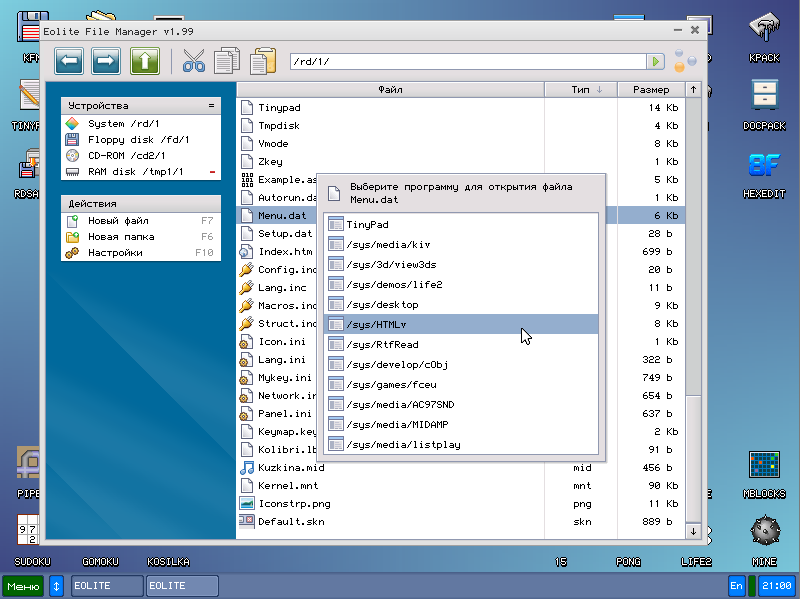
Task: Click the file list scrollbar down arrow
Action: coord(693,530)
